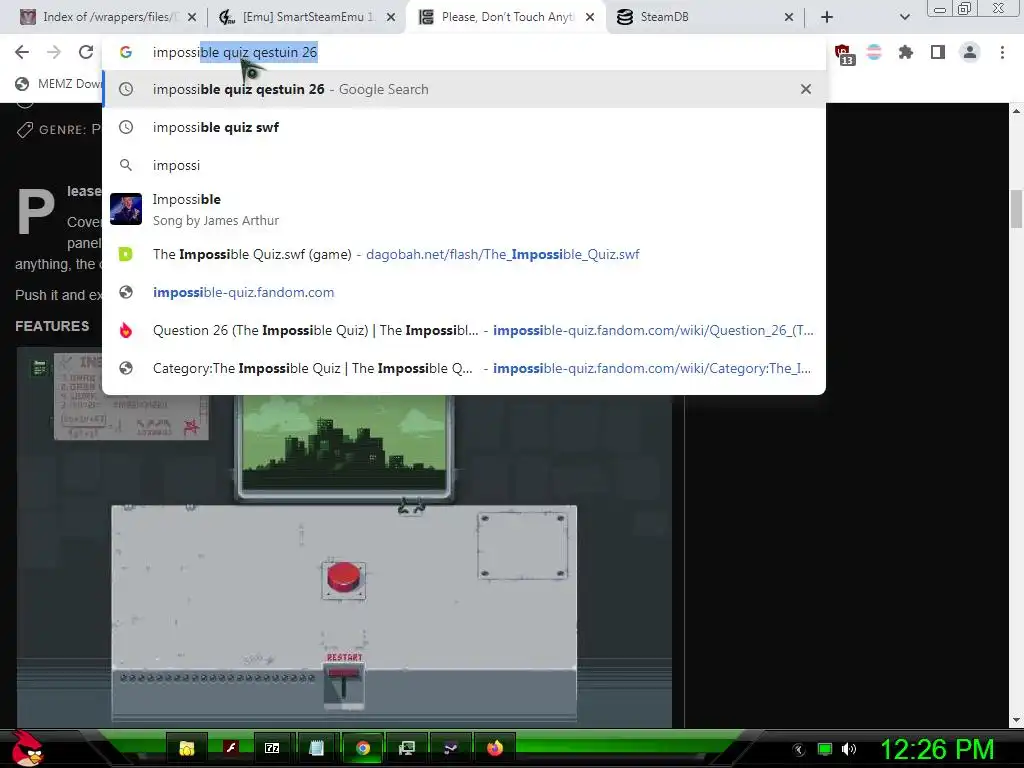Select suggestion impossible quiz qestuin 26
The height and width of the screenshot is (768, 1024).
click(x=464, y=89)
